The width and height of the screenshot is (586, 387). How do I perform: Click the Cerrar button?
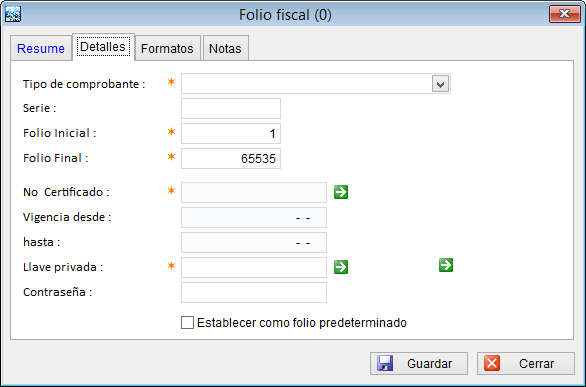coord(526,363)
